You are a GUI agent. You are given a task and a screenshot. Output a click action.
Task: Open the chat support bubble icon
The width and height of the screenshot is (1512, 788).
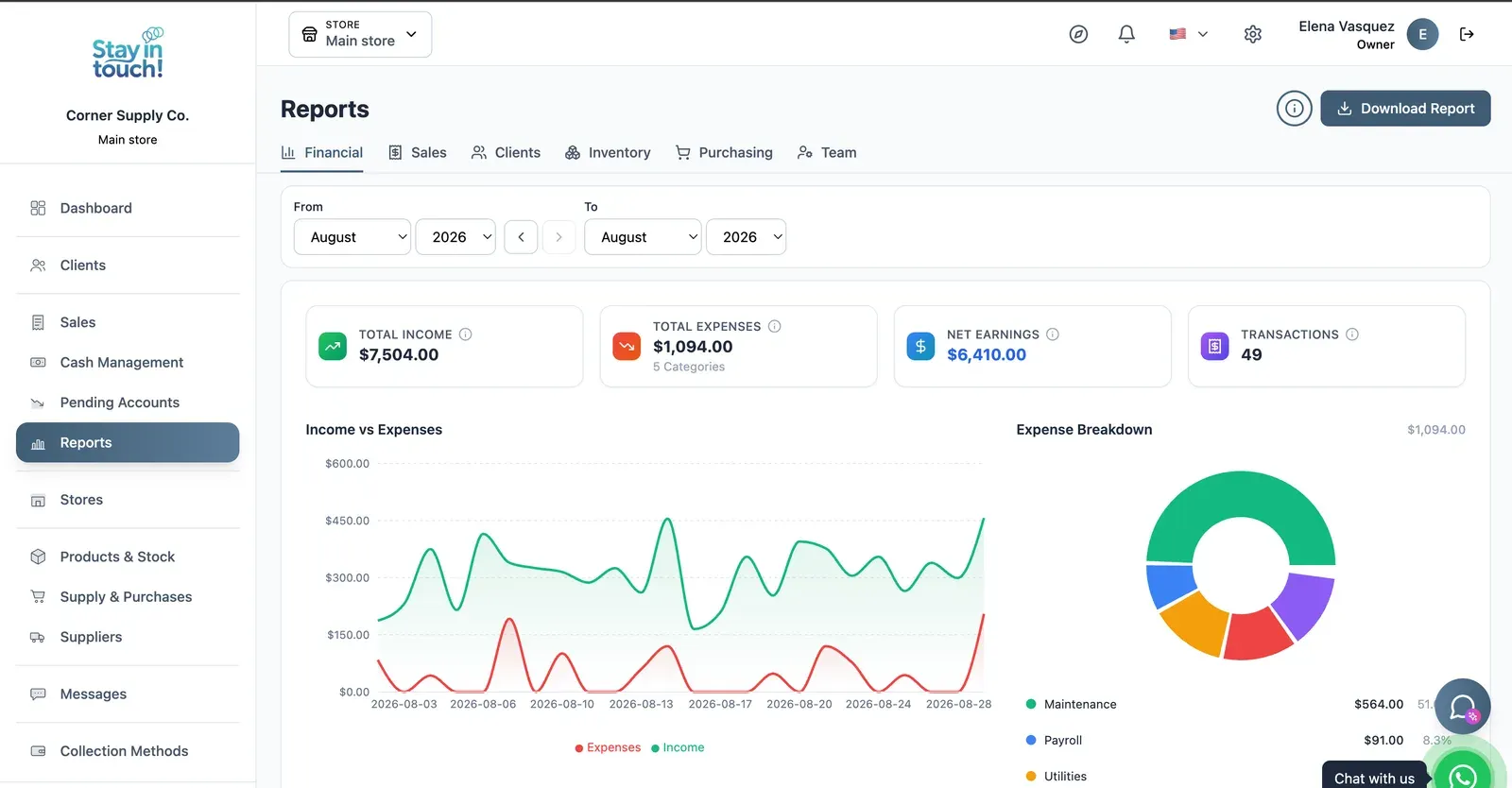coord(1463,707)
